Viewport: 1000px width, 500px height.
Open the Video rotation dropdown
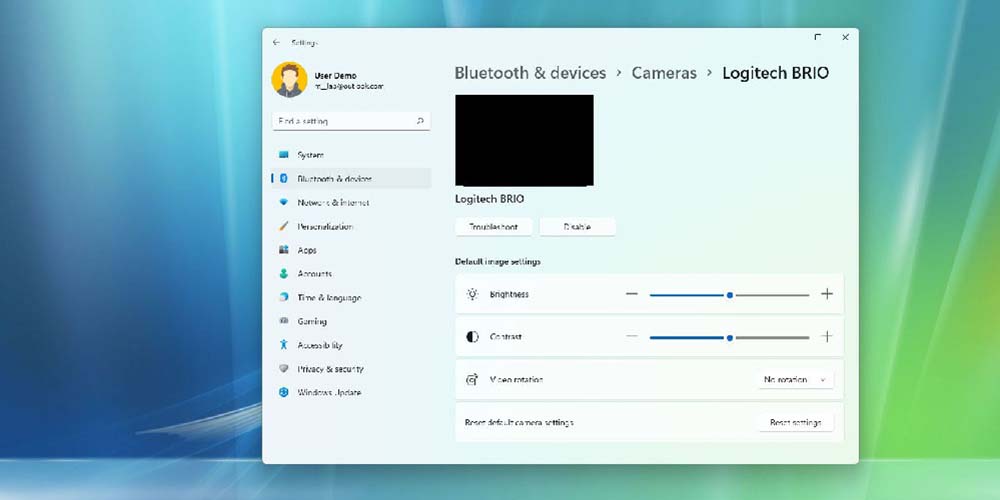coord(796,380)
